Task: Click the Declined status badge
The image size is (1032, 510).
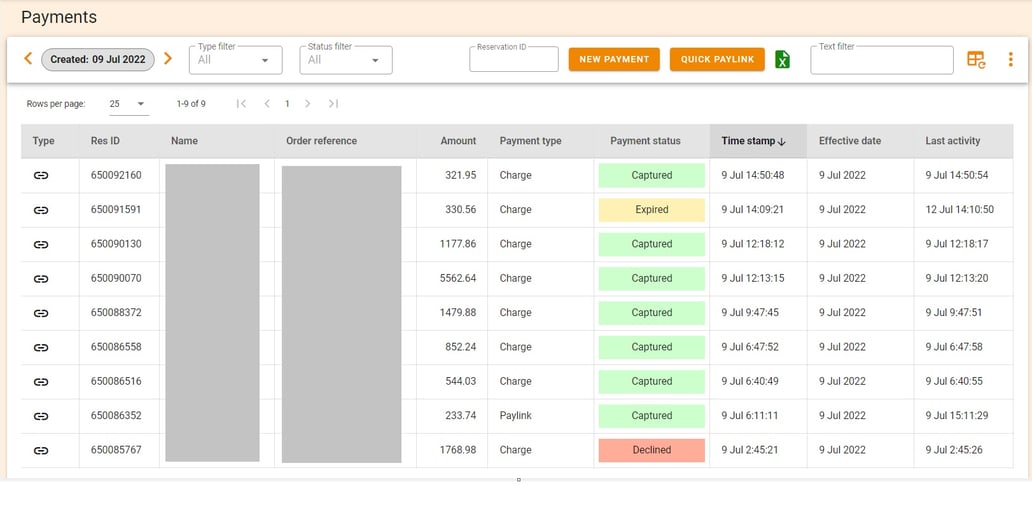Action: pos(652,450)
